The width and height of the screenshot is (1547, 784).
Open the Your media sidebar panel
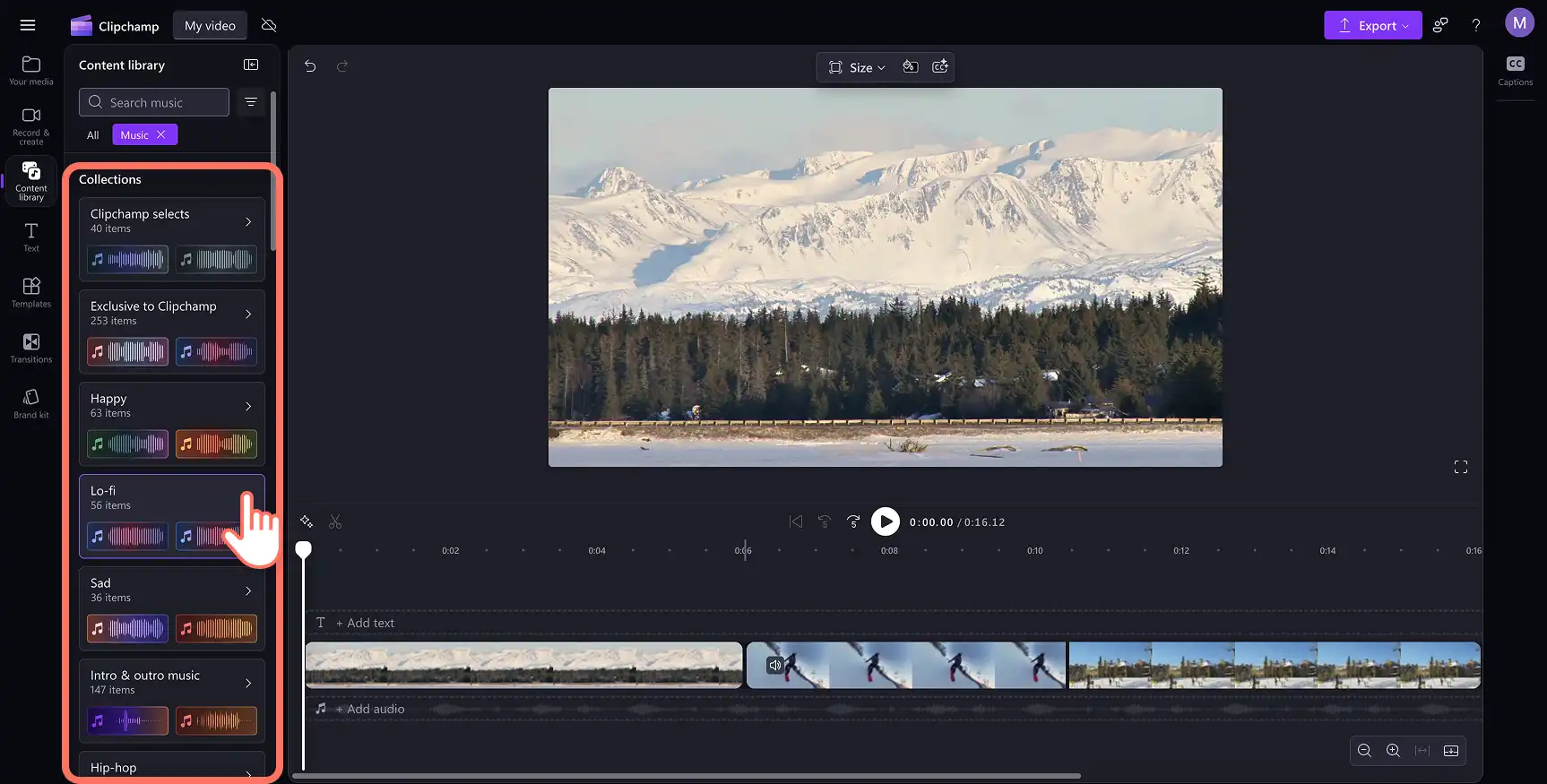click(30, 70)
